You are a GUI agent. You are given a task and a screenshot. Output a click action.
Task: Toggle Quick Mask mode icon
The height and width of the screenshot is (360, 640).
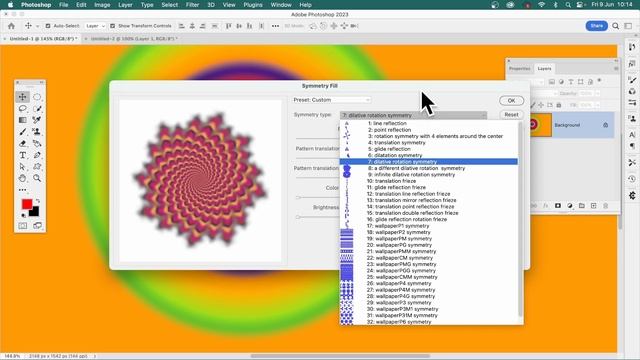point(22,226)
